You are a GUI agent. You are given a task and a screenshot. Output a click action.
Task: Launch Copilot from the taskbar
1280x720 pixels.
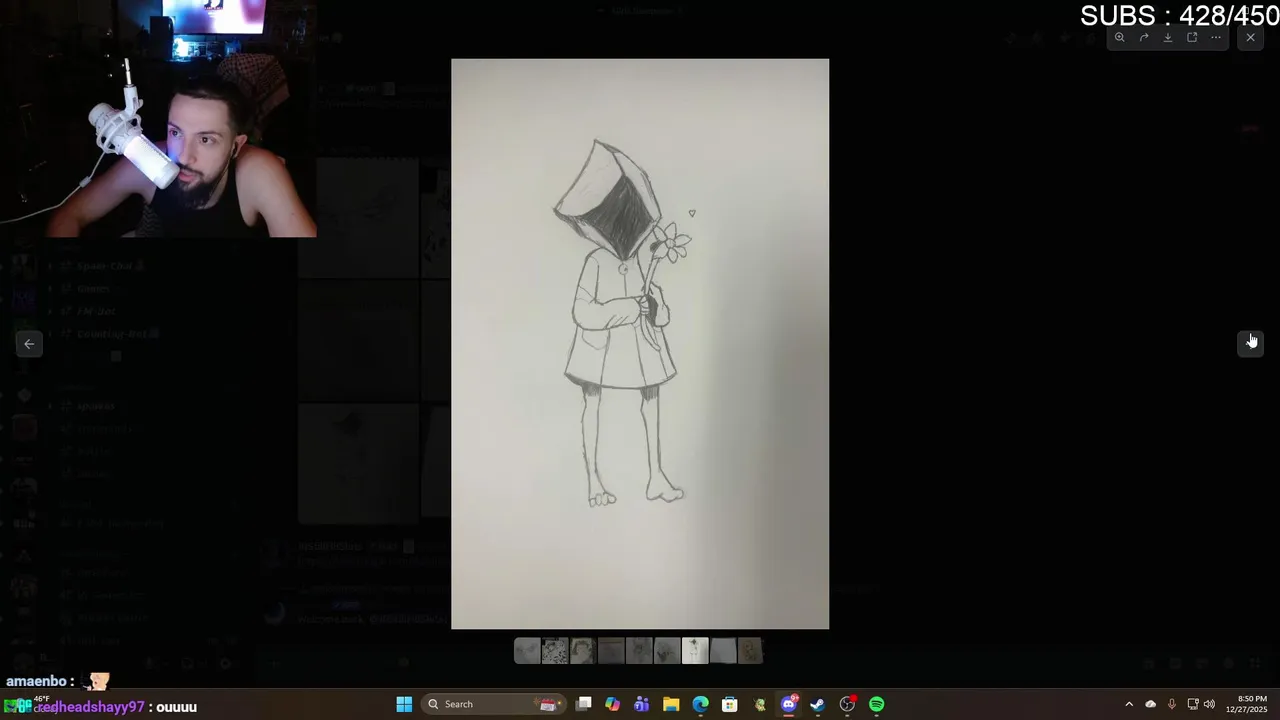point(613,704)
